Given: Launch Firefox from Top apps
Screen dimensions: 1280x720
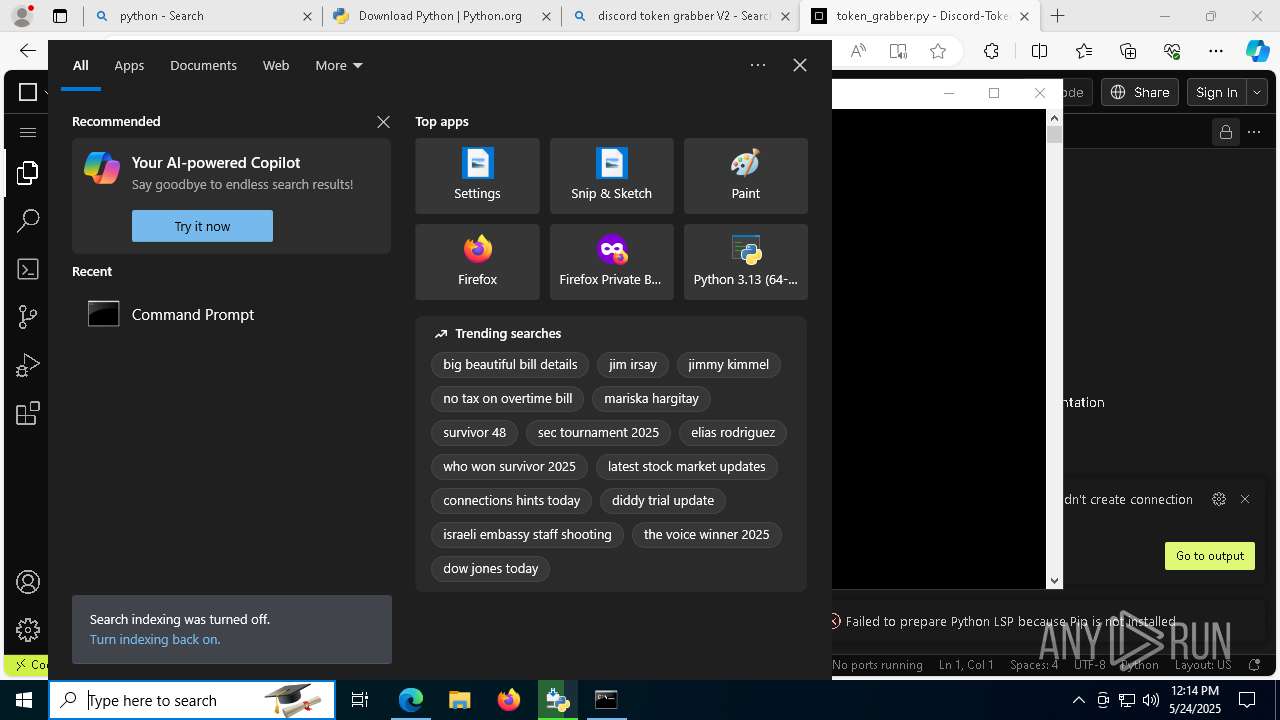Looking at the screenshot, I should [x=477, y=262].
